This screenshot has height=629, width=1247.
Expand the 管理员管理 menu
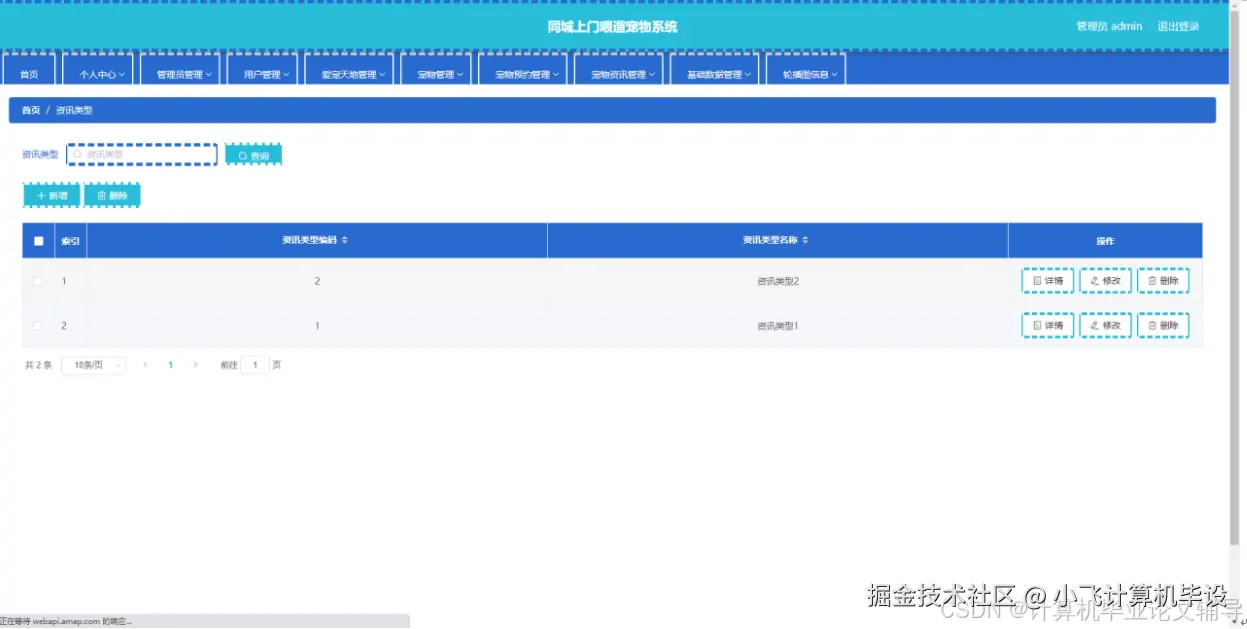pos(180,70)
